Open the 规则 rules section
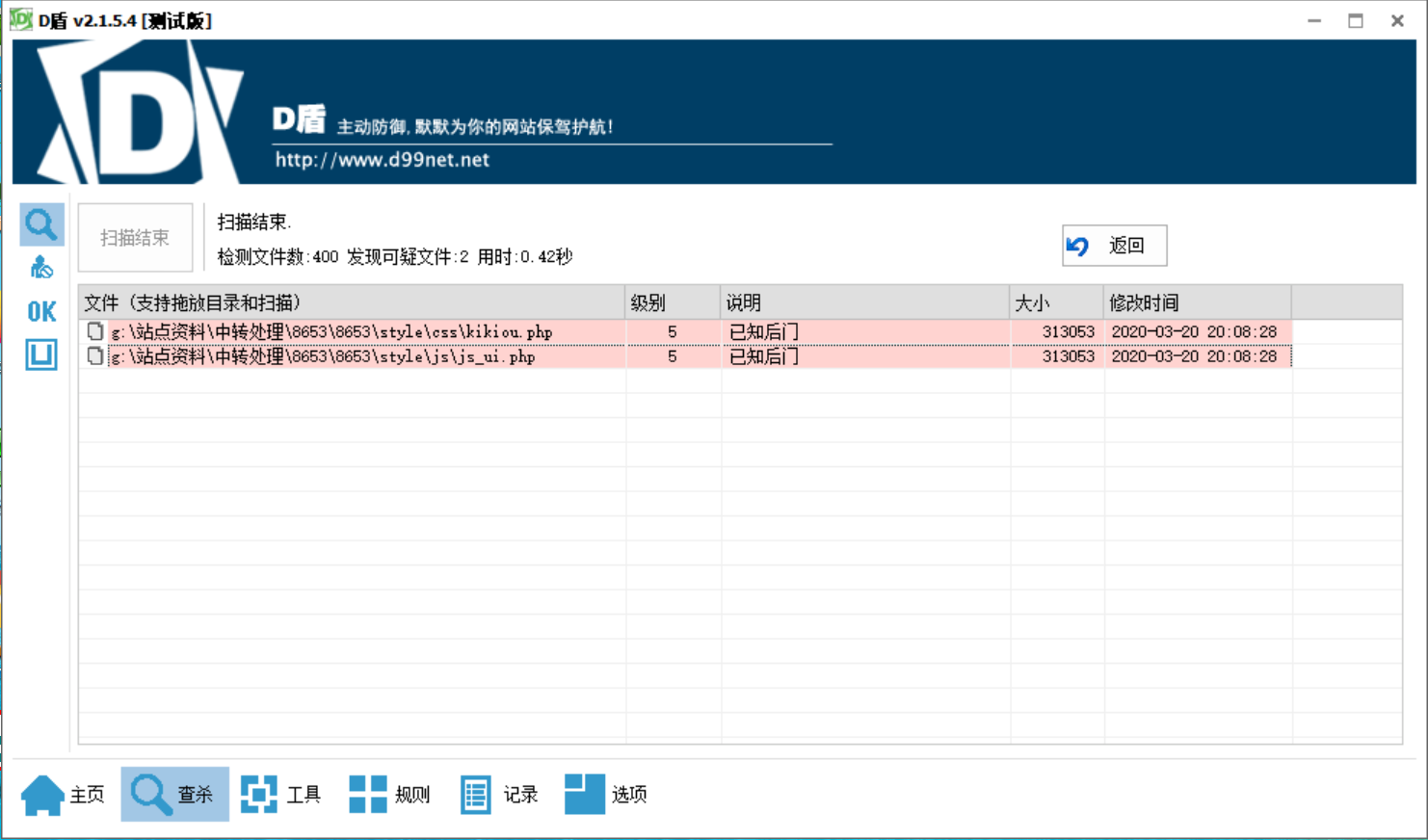1428x840 pixels. pyautogui.click(x=389, y=795)
